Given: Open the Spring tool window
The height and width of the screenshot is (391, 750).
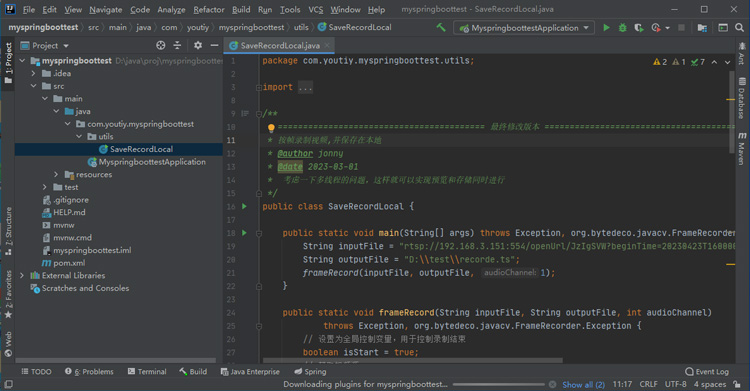Looking at the screenshot, I should [x=310, y=372].
